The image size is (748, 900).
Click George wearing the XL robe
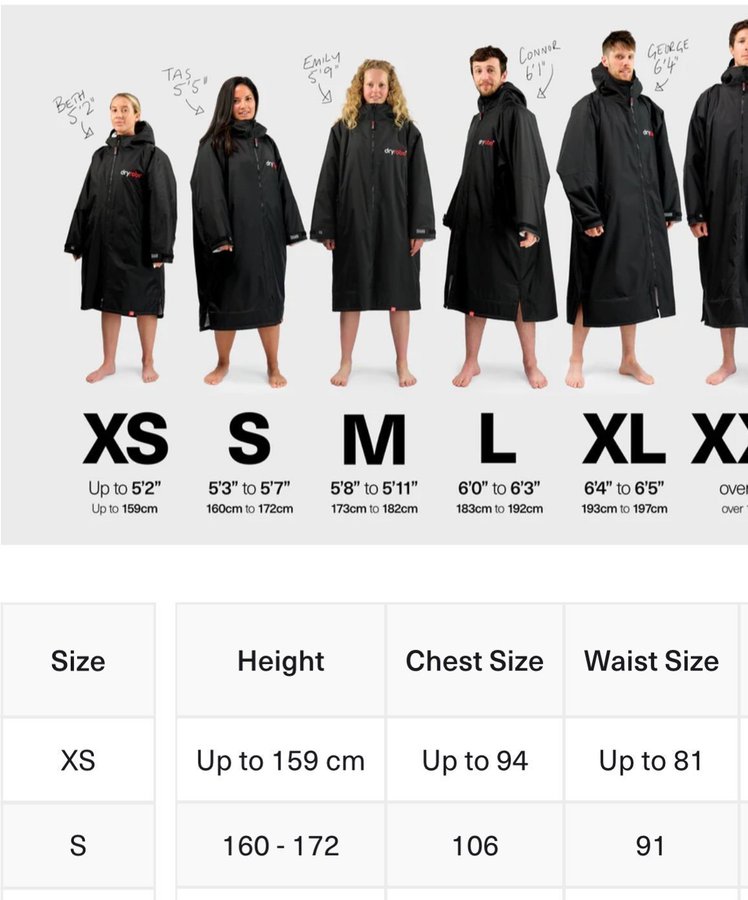coord(619,210)
